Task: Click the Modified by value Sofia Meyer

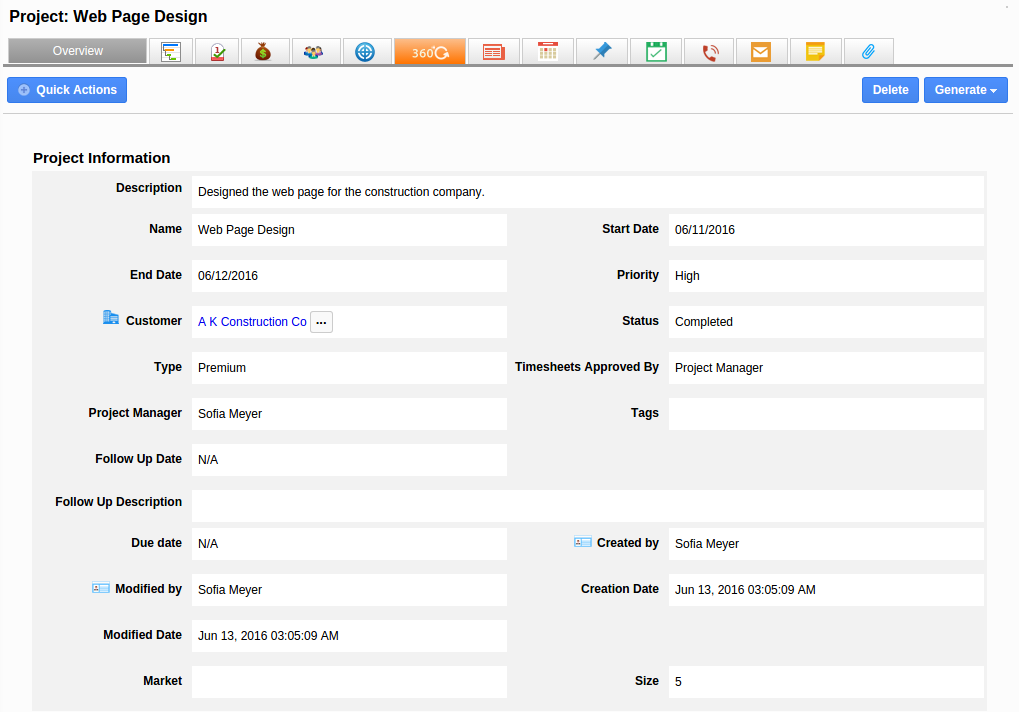Action: pyautogui.click(x=229, y=590)
